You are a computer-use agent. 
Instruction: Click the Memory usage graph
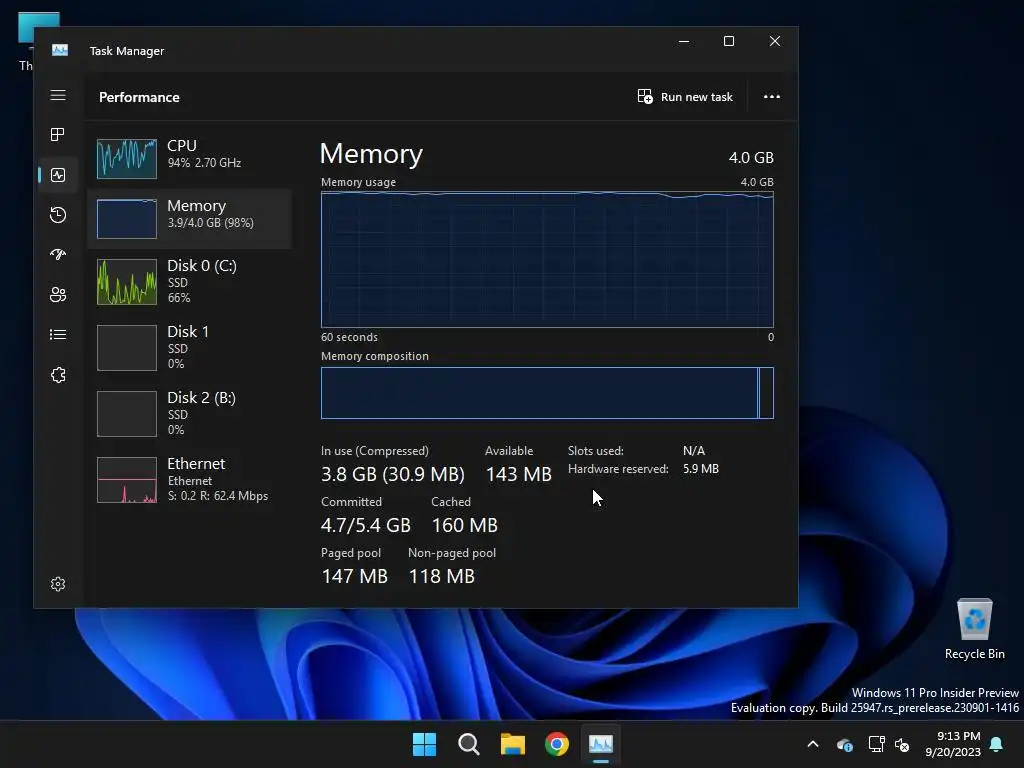547,259
